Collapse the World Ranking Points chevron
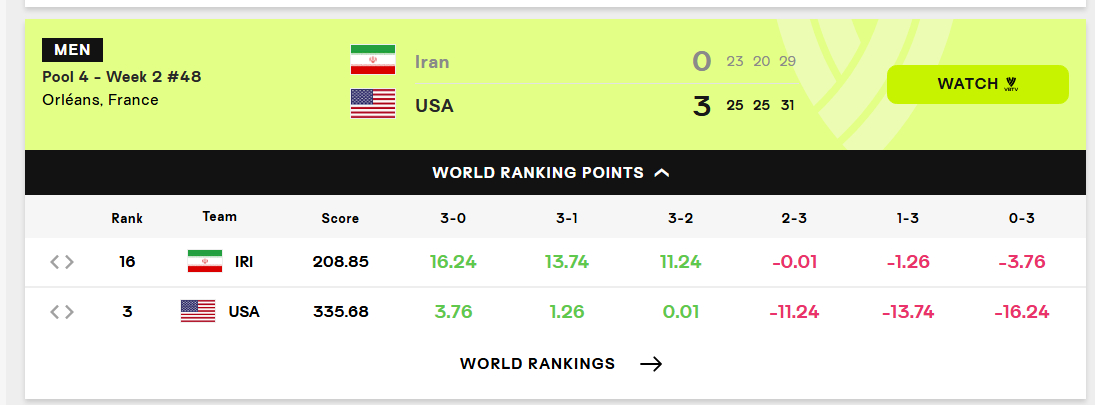 [x=661, y=172]
